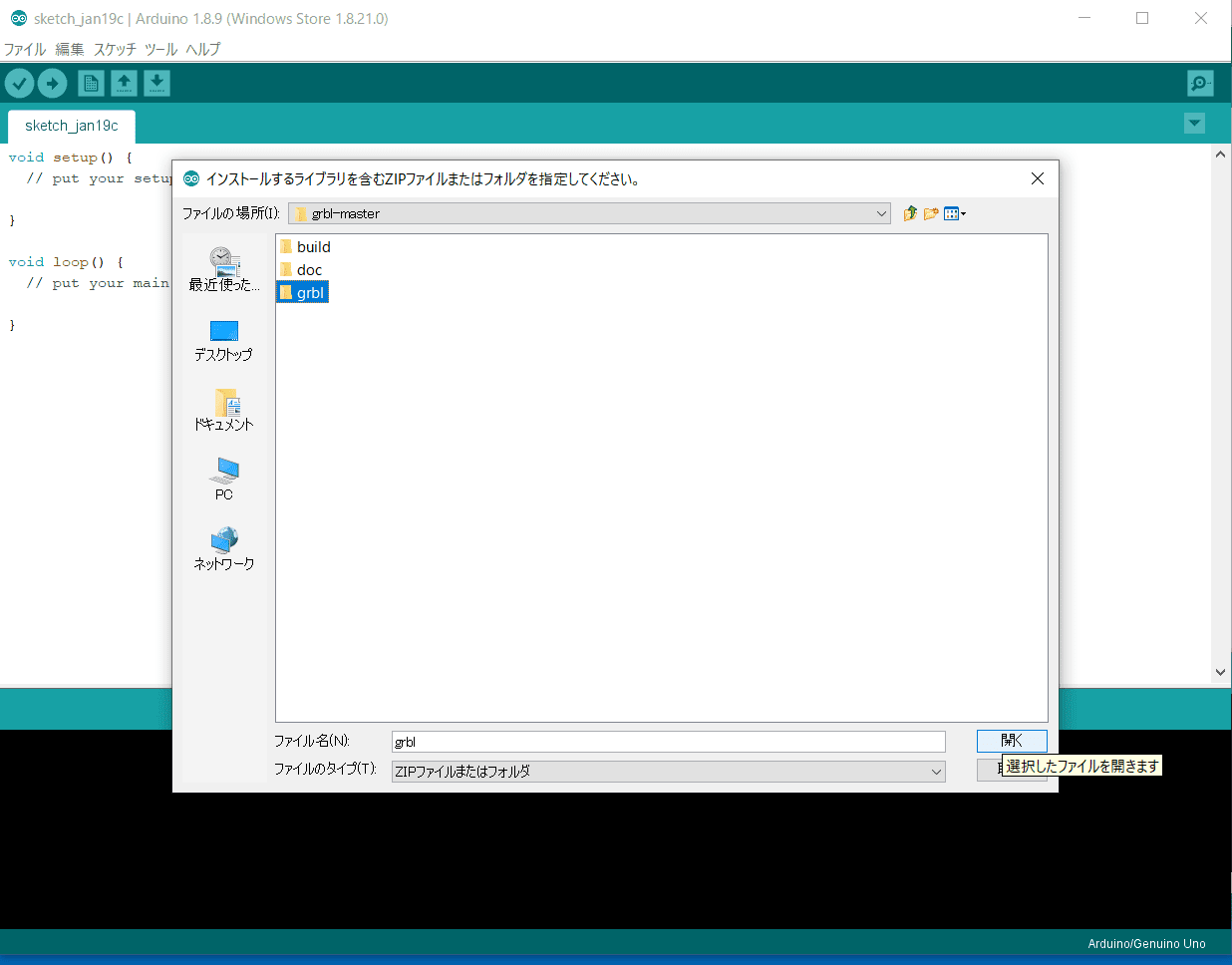Select the build folder
This screenshot has height=965, width=1232.
[x=305, y=246]
